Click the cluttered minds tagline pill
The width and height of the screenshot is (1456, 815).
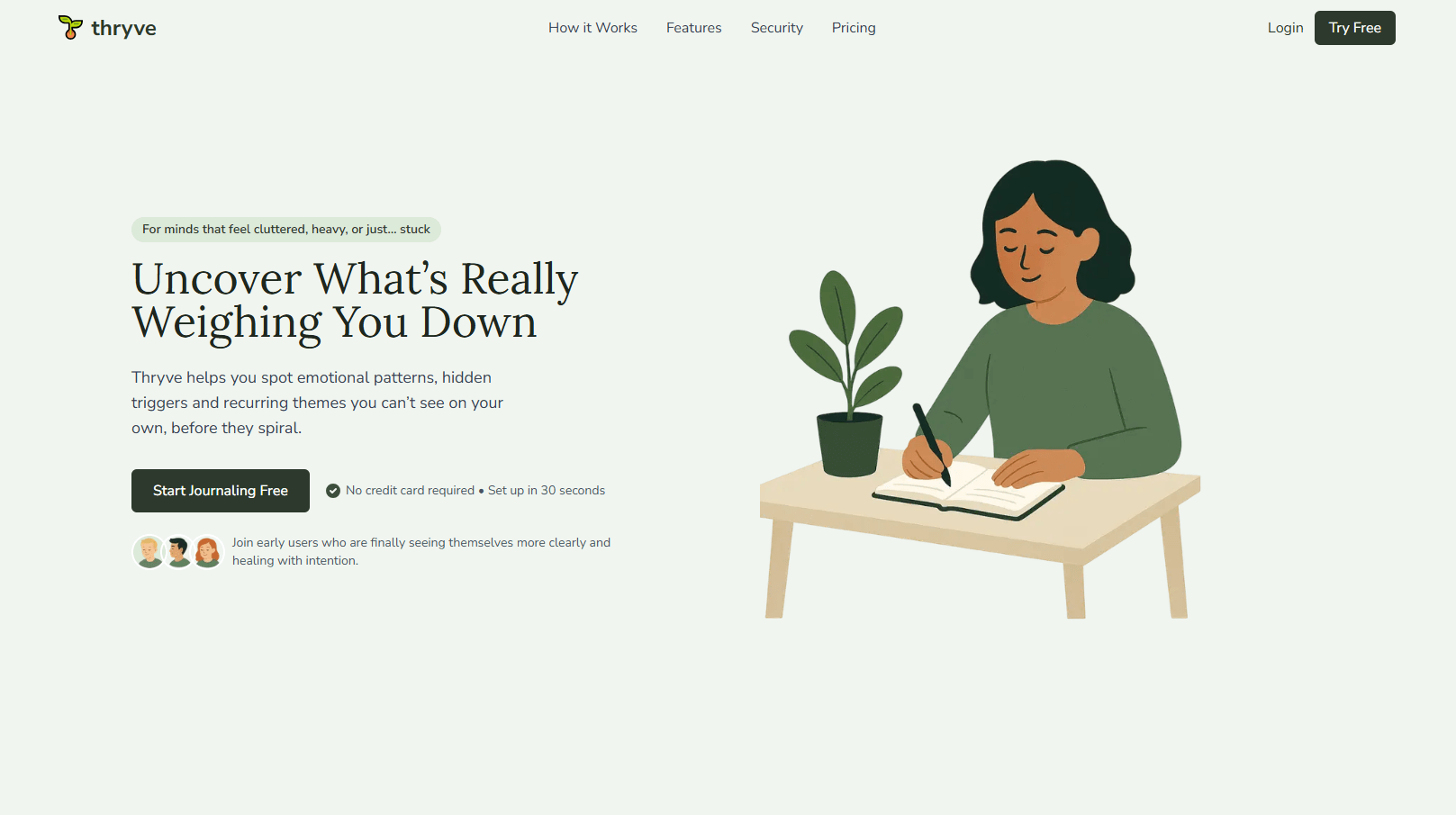(286, 230)
